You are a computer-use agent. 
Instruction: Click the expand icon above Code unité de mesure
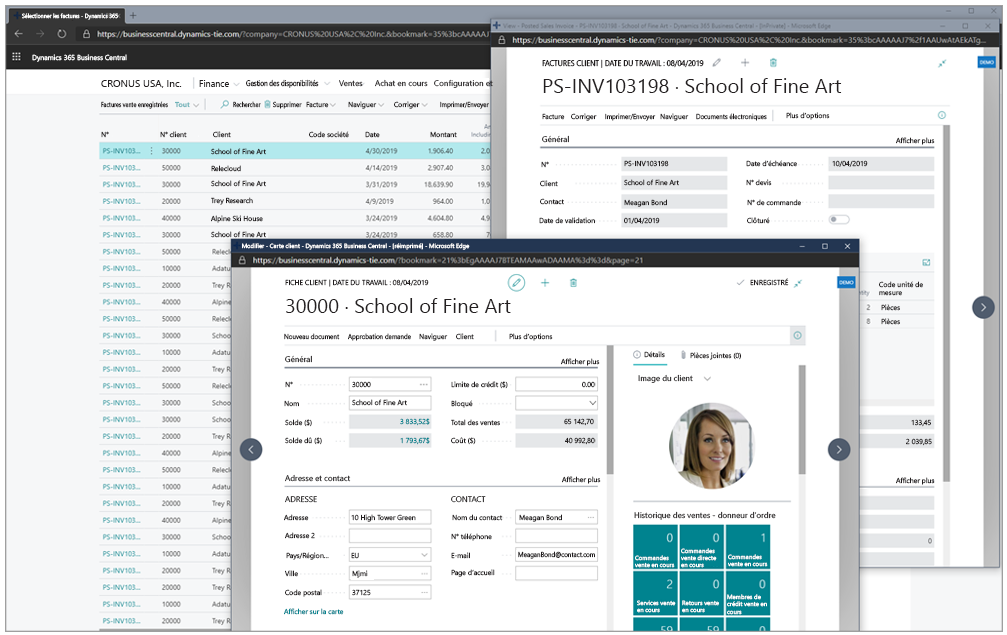pos(926,263)
